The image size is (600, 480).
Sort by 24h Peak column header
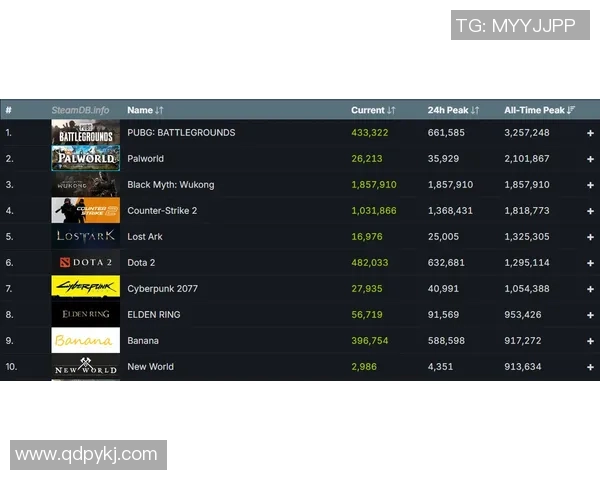(x=453, y=110)
